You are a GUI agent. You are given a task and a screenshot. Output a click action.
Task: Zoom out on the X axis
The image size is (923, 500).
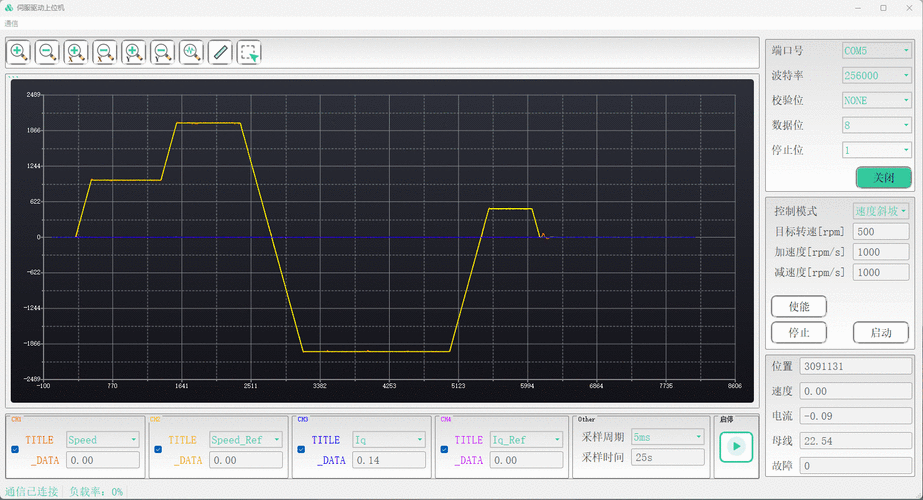click(x=105, y=52)
